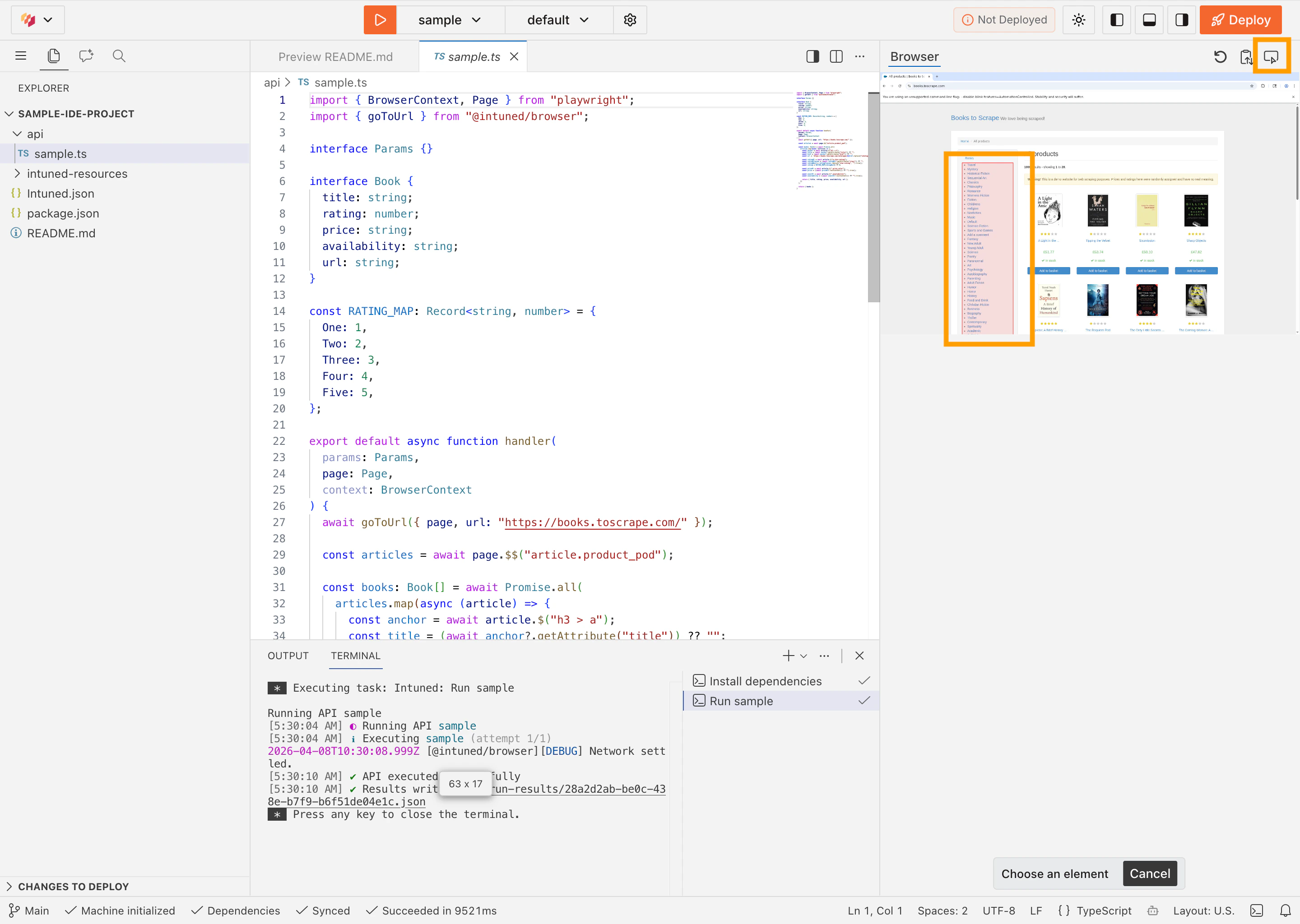The image size is (1300, 924).
Task: Toggle the left sidebar panel visibility
Action: [1117, 19]
